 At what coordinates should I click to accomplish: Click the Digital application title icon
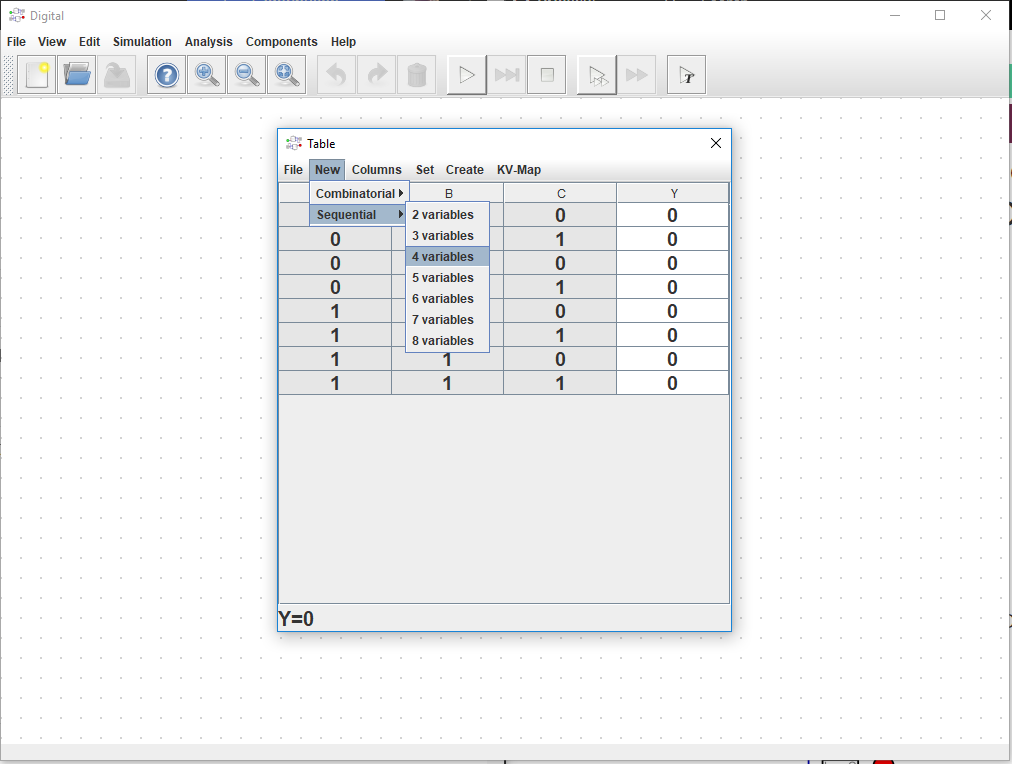coord(17,15)
